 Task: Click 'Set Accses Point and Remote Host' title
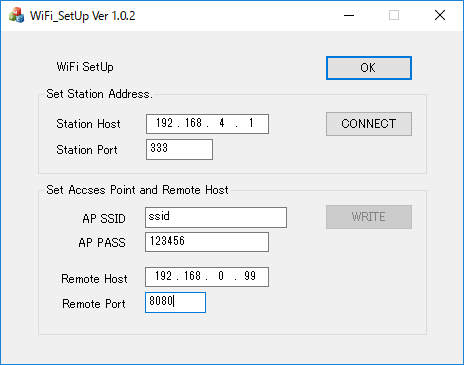(137, 190)
